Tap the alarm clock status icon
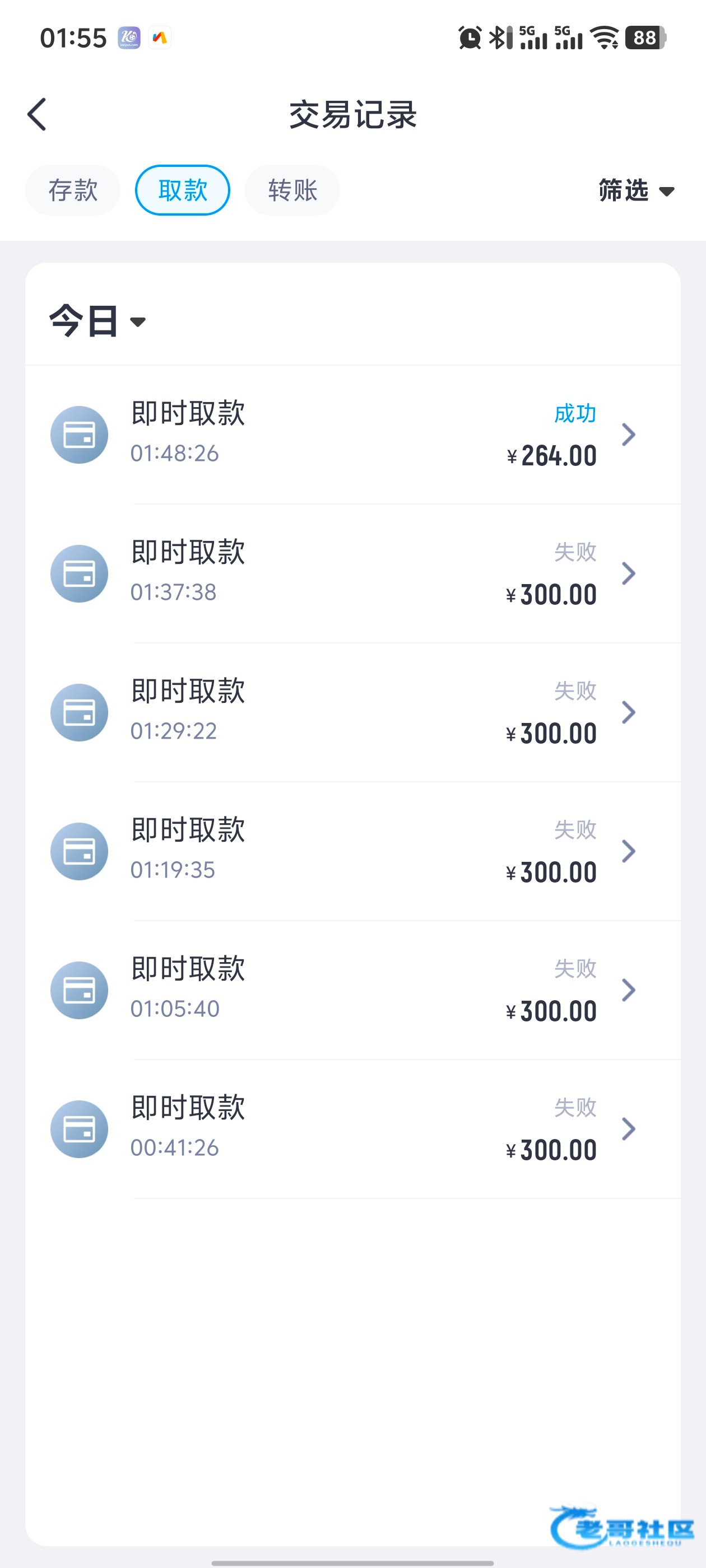 point(470,38)
